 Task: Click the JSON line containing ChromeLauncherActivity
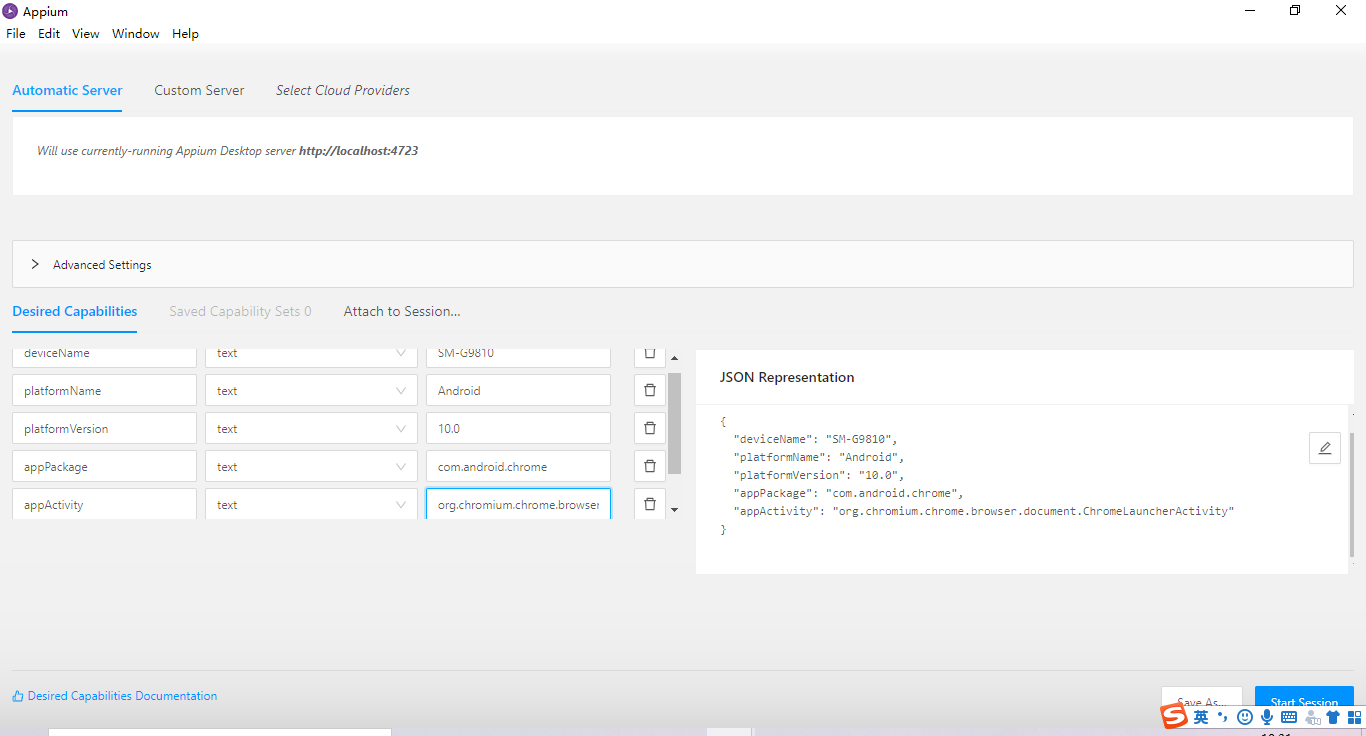click(x=984, y=511)
